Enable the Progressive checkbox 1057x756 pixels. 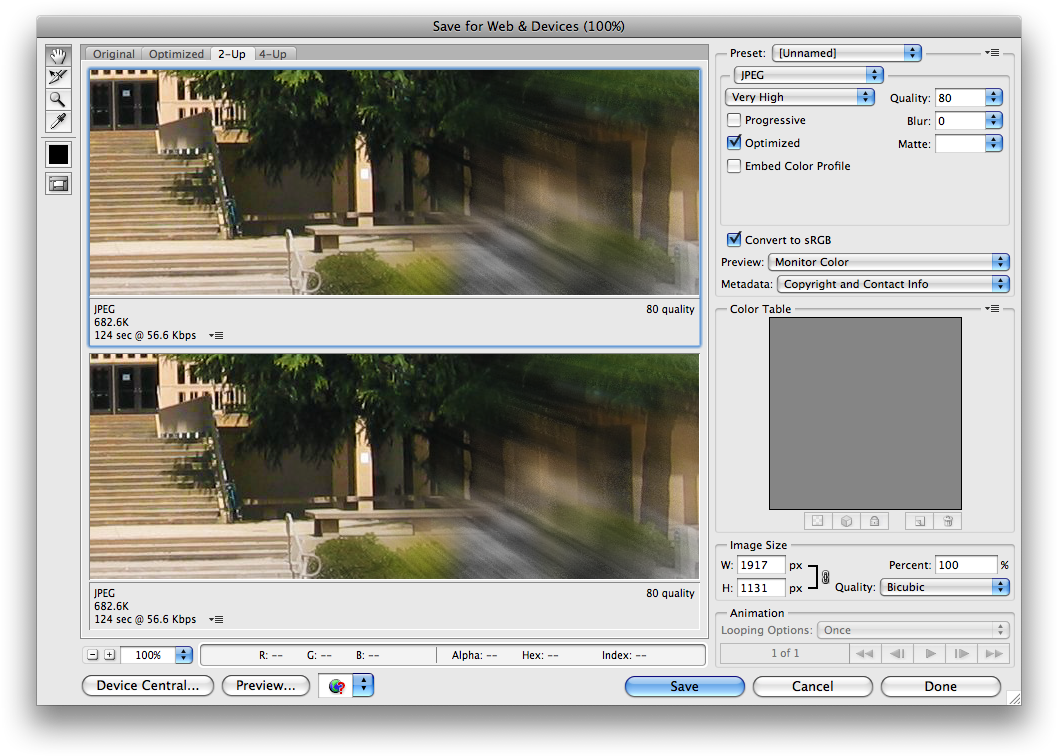point(734,119)
